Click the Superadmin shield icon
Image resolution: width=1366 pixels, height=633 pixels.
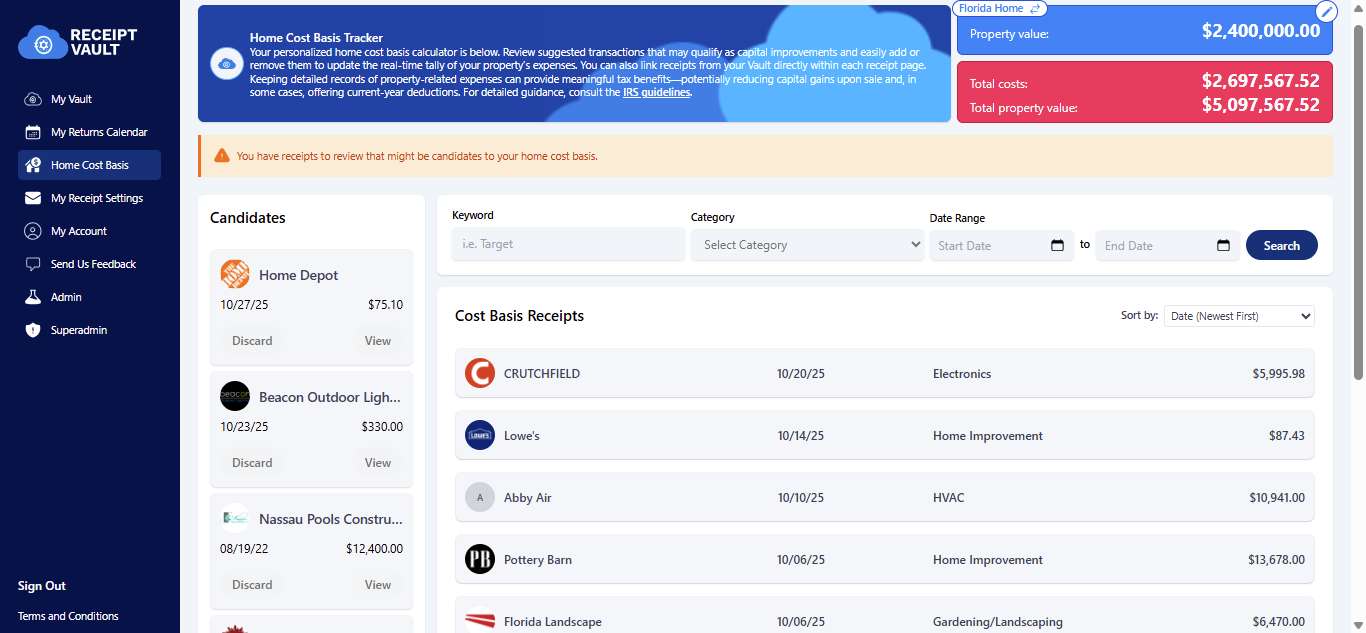point(33,330)
